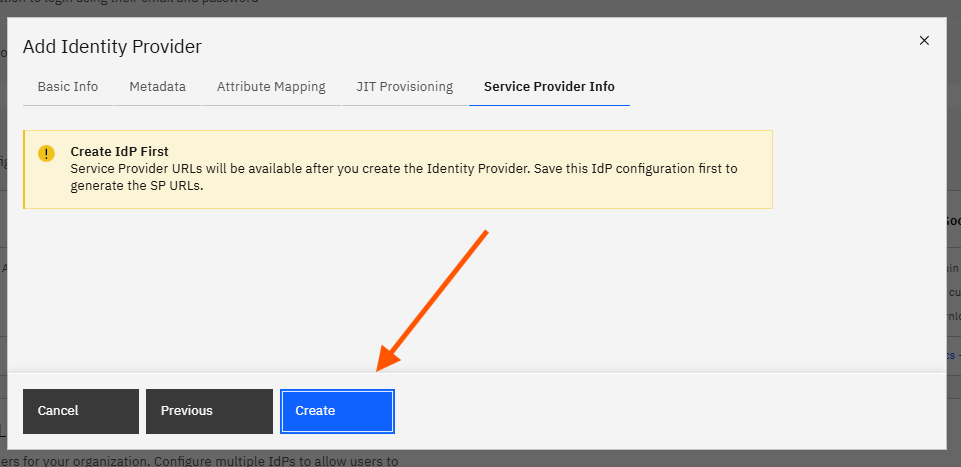Image resolution: width=961 pixels, height=467 pixels.
Task: Click the Service Provider URLs notice text
Action: (x=404, y=177)
